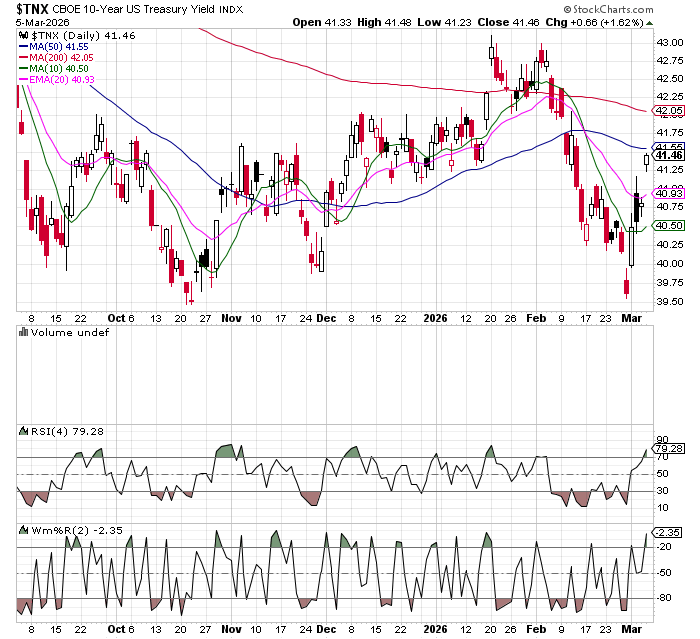This screenshot has width=700, height=639.
Task: Click the 79.28 RSI value tag
Action: pos(668,448)
